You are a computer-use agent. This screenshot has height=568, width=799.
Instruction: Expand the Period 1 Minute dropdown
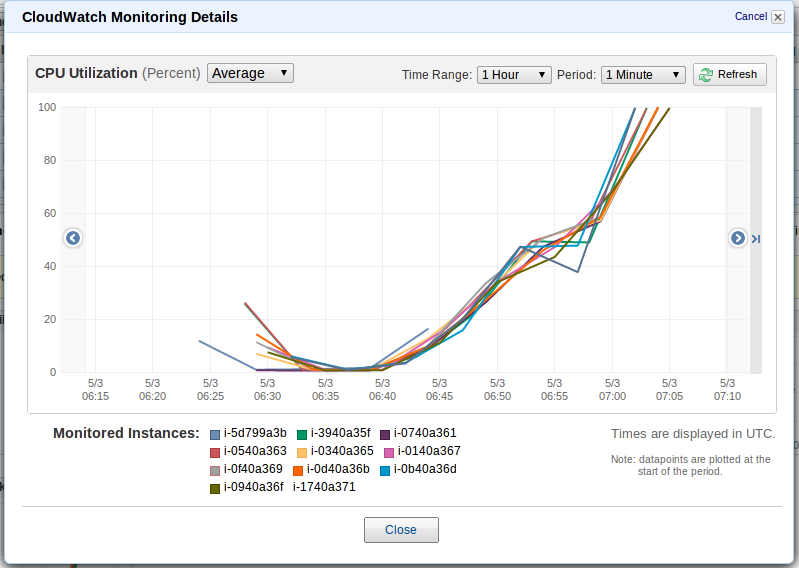(x=643, y=75)
